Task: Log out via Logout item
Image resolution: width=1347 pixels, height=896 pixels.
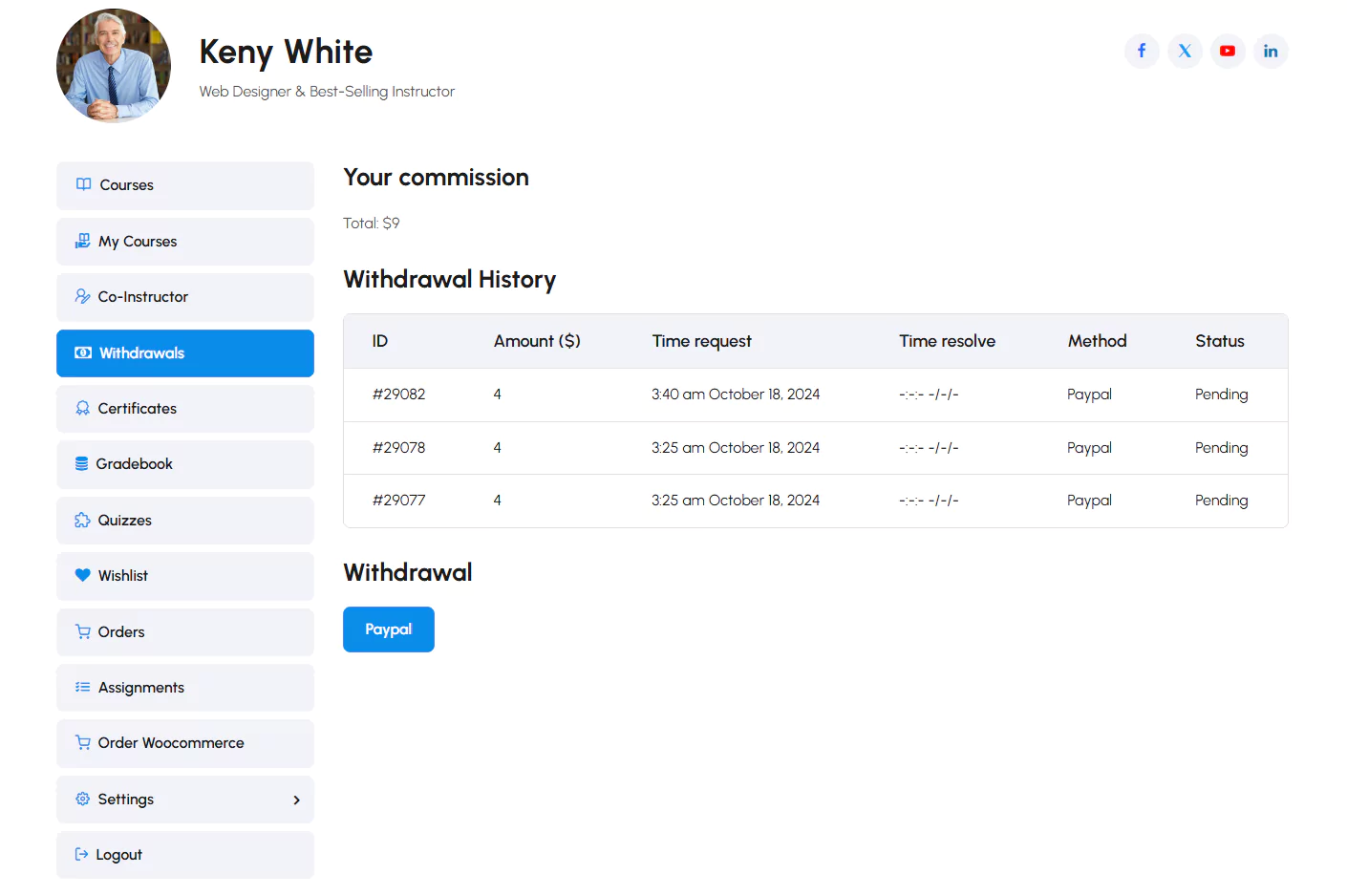Action: tap(185, 855)
